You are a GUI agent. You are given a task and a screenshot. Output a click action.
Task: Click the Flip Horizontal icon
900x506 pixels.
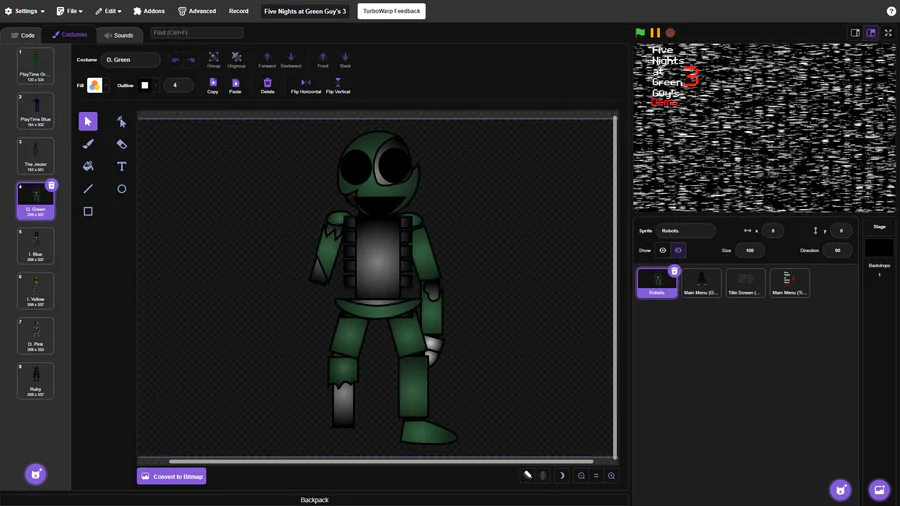[305, 83]
